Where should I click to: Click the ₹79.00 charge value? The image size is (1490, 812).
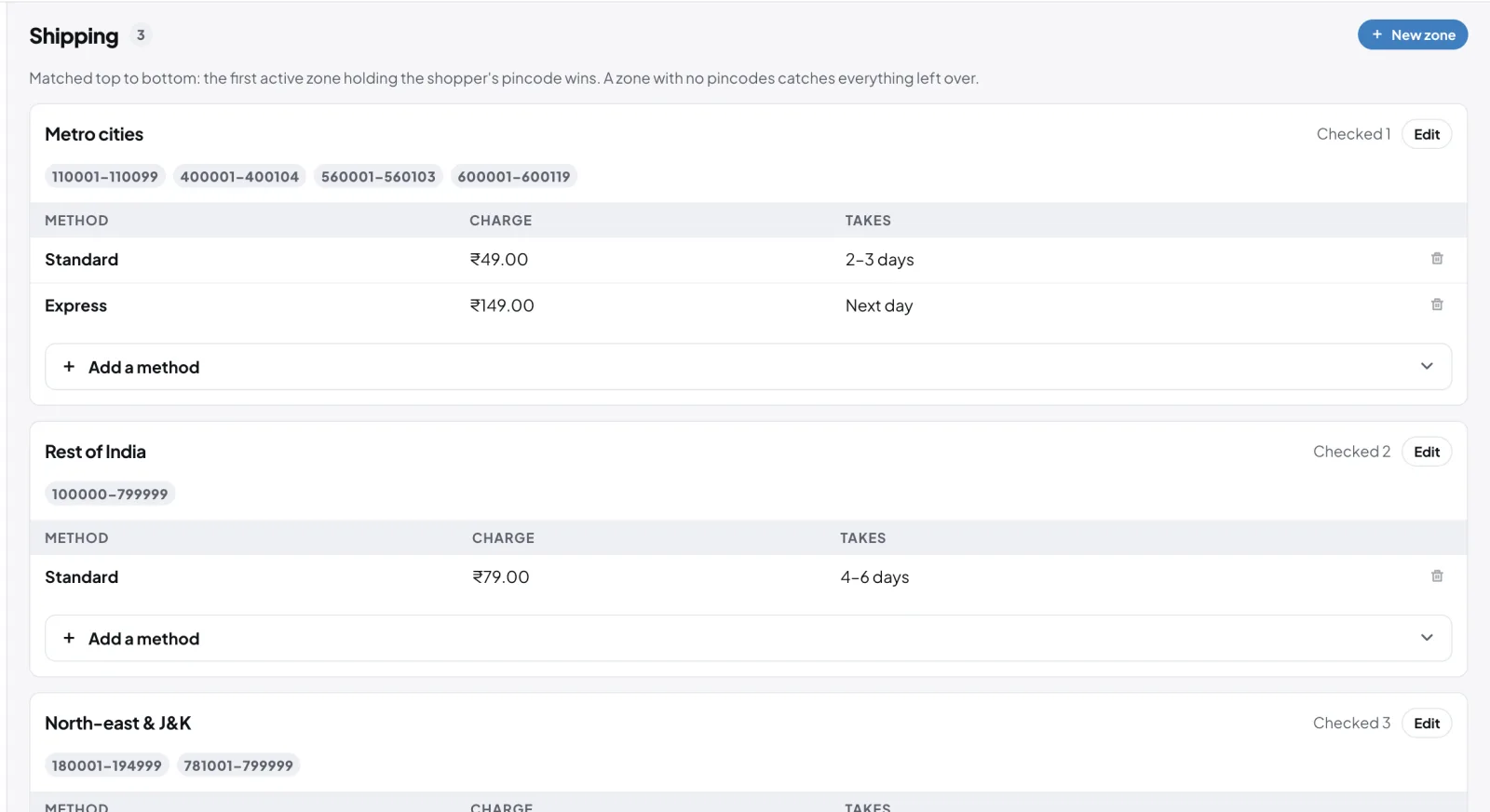click(x=501, y=577)
